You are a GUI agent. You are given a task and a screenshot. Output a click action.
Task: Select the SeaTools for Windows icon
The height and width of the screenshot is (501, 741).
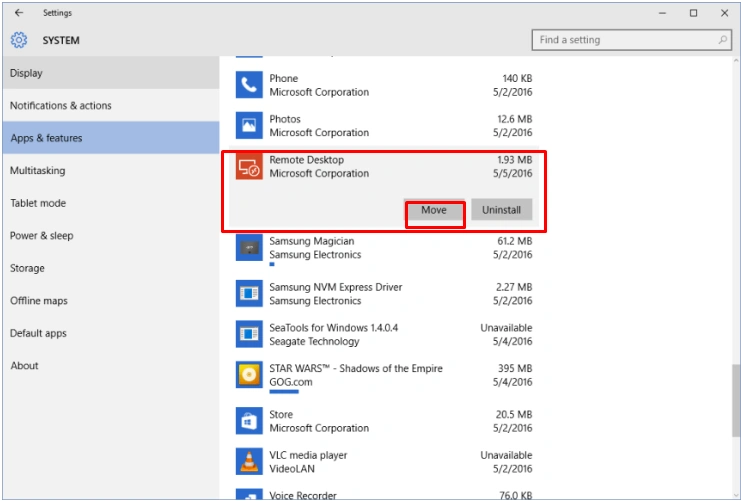(249, 334)
